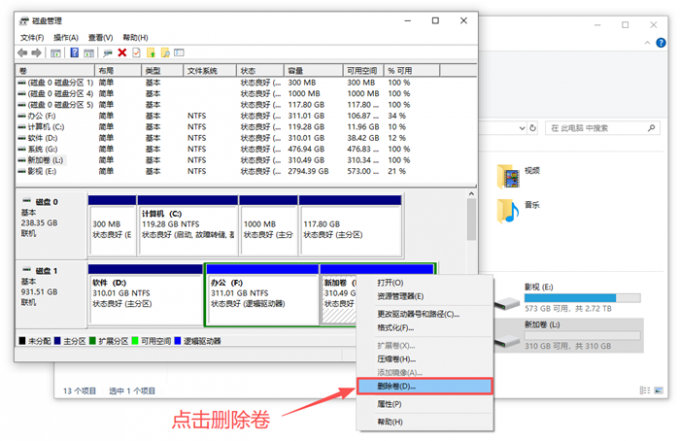Open the 帮助(H) menu in menu bar
The image size is (680, 441).
(x=135, y=38)
